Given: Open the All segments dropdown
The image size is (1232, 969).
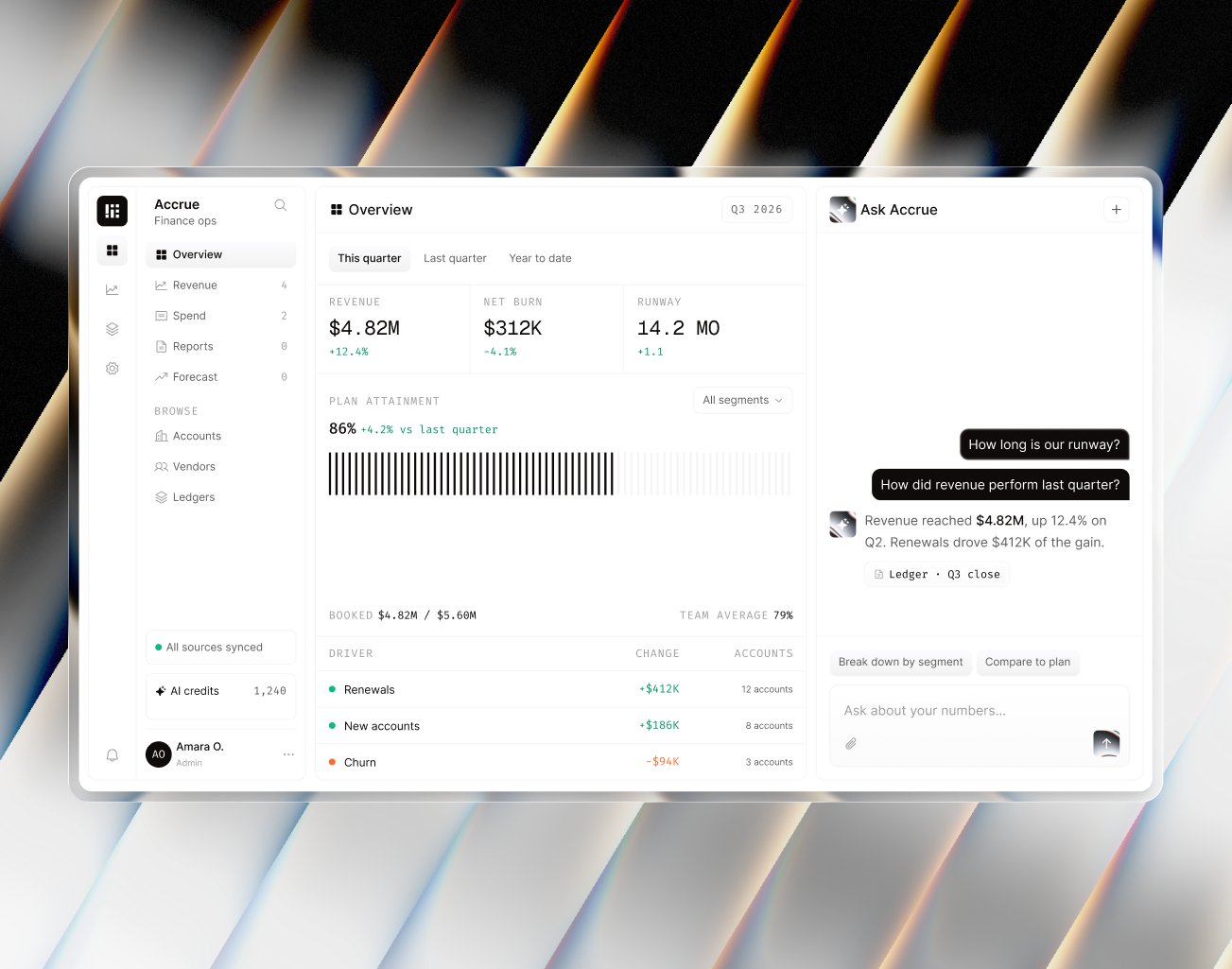Looking at the screenshot, I should pos(742,401).
